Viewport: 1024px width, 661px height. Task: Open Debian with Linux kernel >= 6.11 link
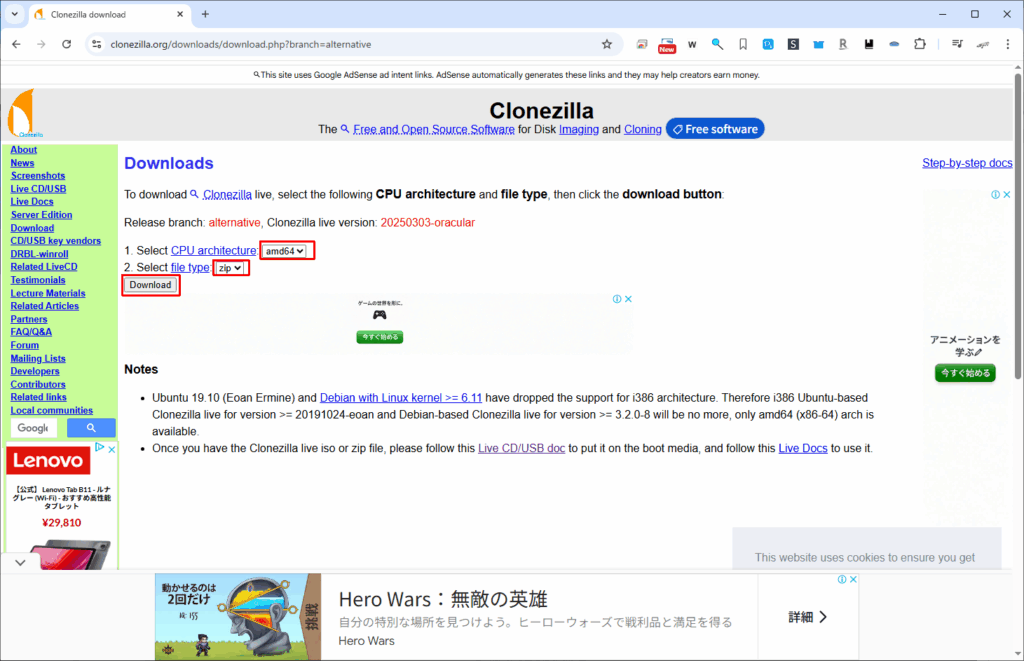[x=401, y=398]
